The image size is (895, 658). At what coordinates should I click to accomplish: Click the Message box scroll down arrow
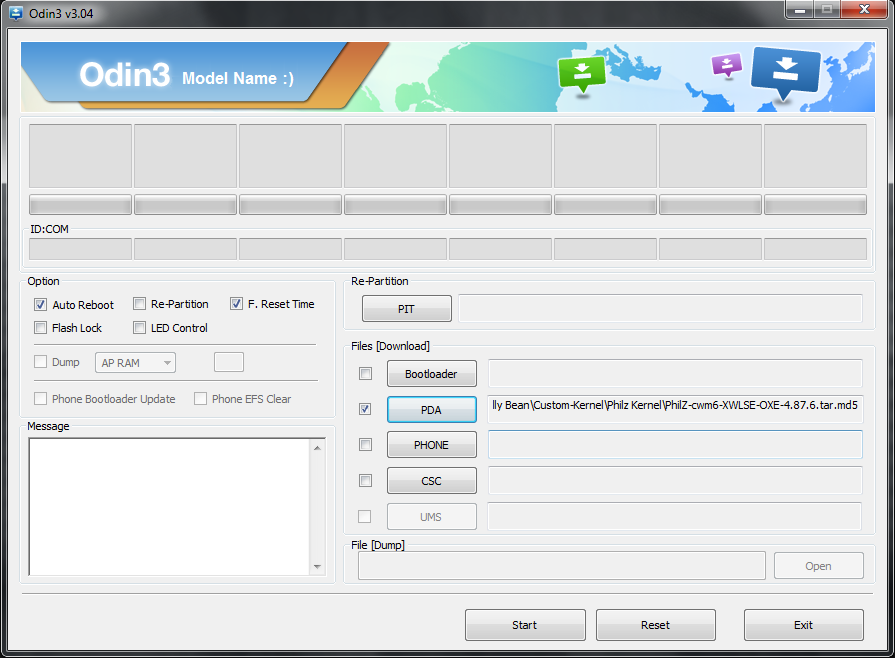coord(317,567)
